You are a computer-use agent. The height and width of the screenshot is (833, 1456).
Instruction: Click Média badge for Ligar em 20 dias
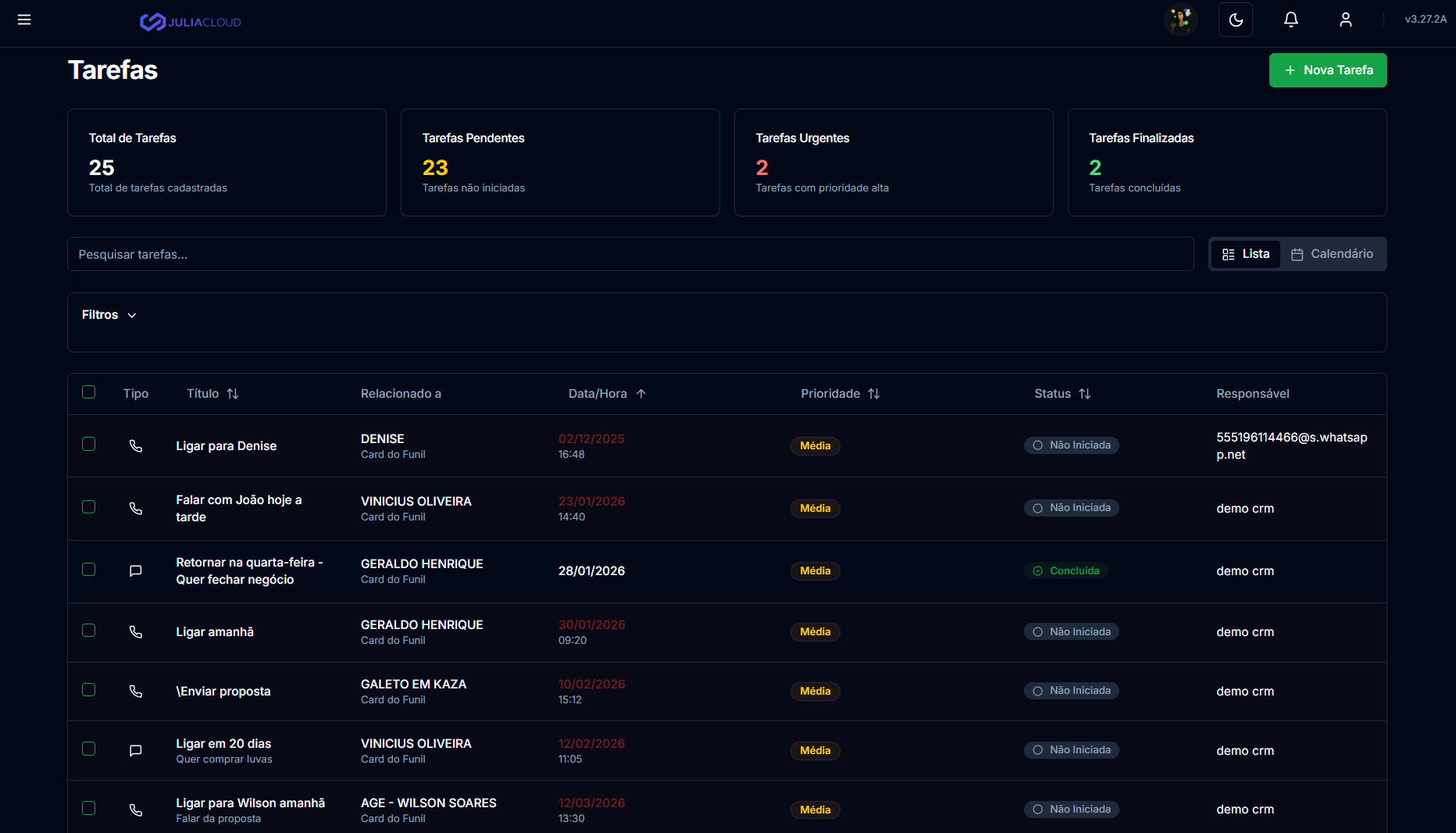pos(815,751)
